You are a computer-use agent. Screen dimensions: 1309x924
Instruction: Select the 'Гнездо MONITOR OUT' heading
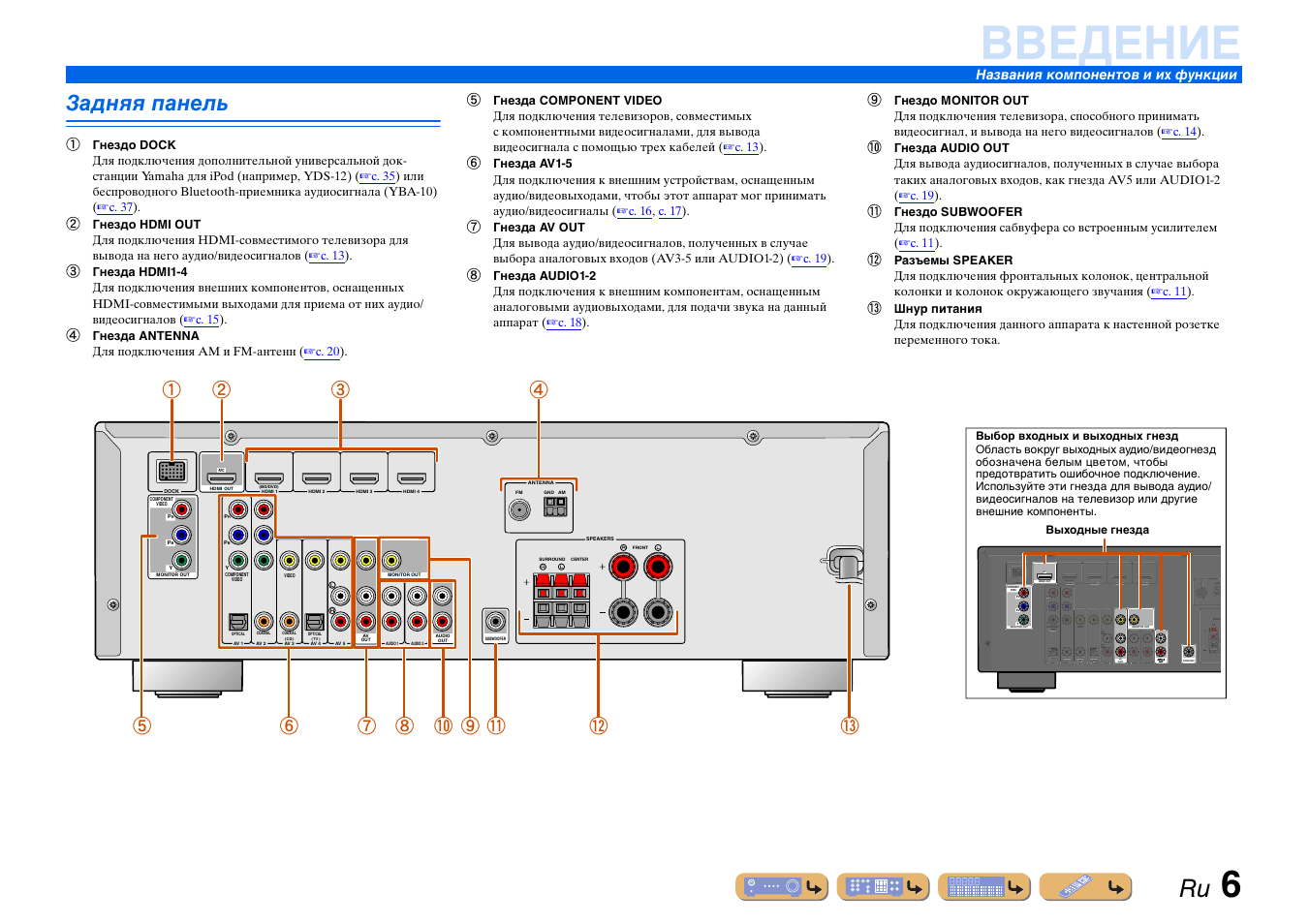pos(961,101)
